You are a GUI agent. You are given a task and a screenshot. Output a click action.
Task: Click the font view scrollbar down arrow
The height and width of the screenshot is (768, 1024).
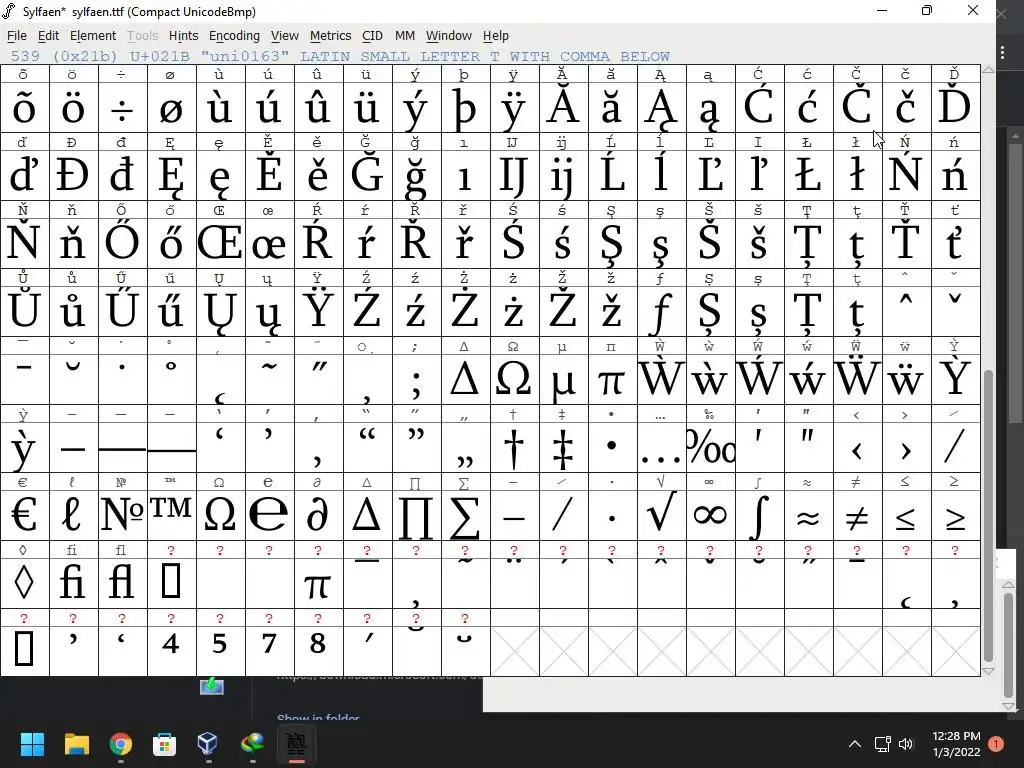(988, 671)
